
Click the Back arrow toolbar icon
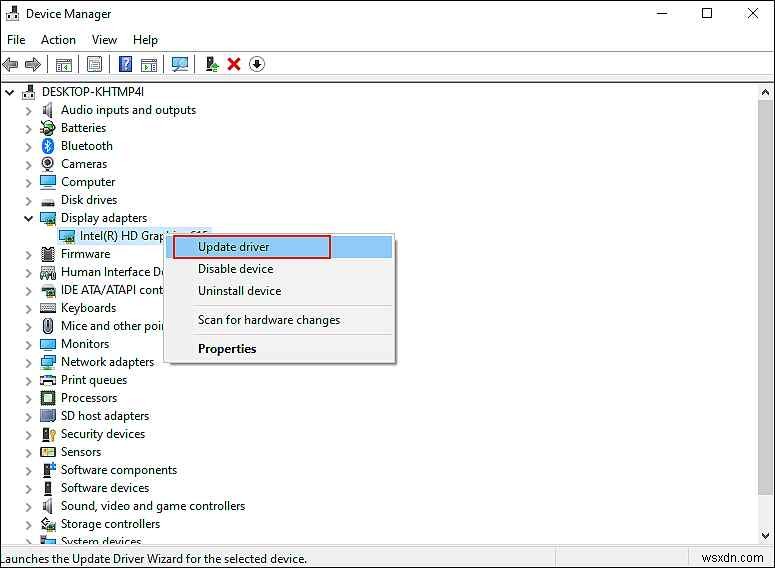[x=10, y=64]
